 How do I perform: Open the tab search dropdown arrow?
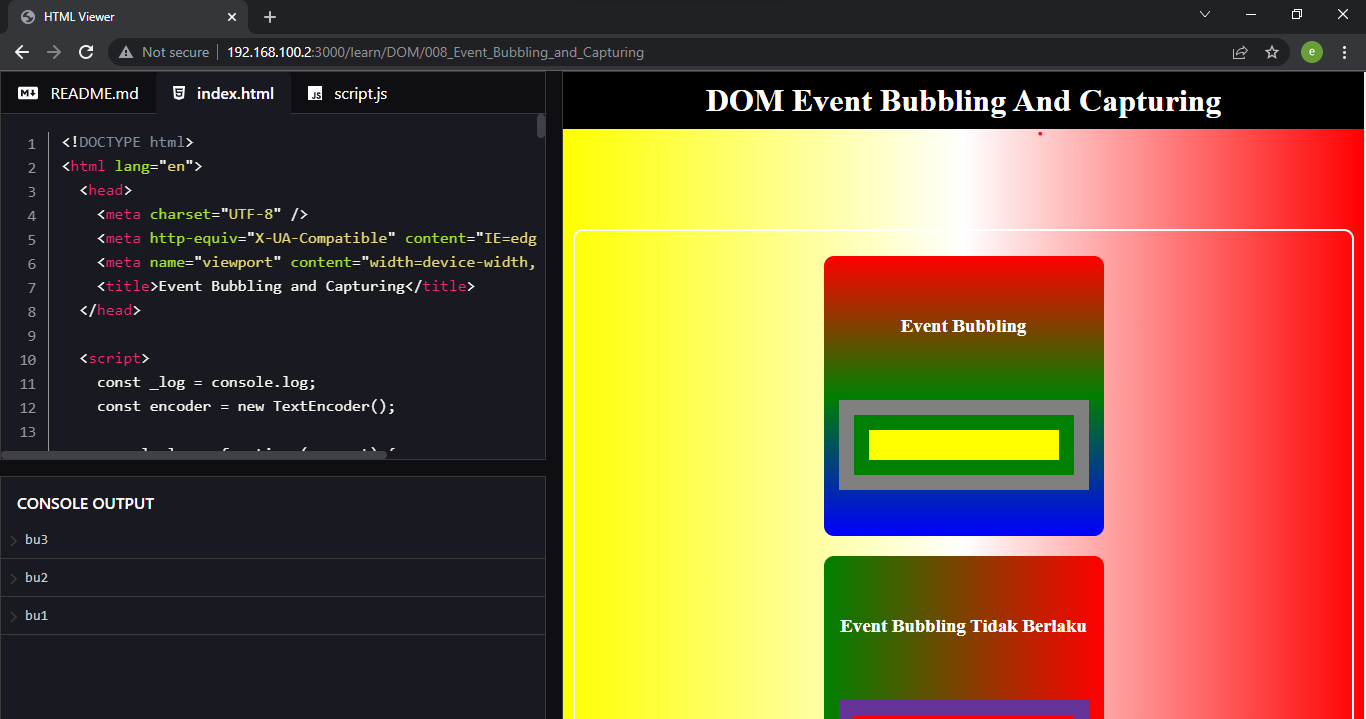(x=1205, y=14)
